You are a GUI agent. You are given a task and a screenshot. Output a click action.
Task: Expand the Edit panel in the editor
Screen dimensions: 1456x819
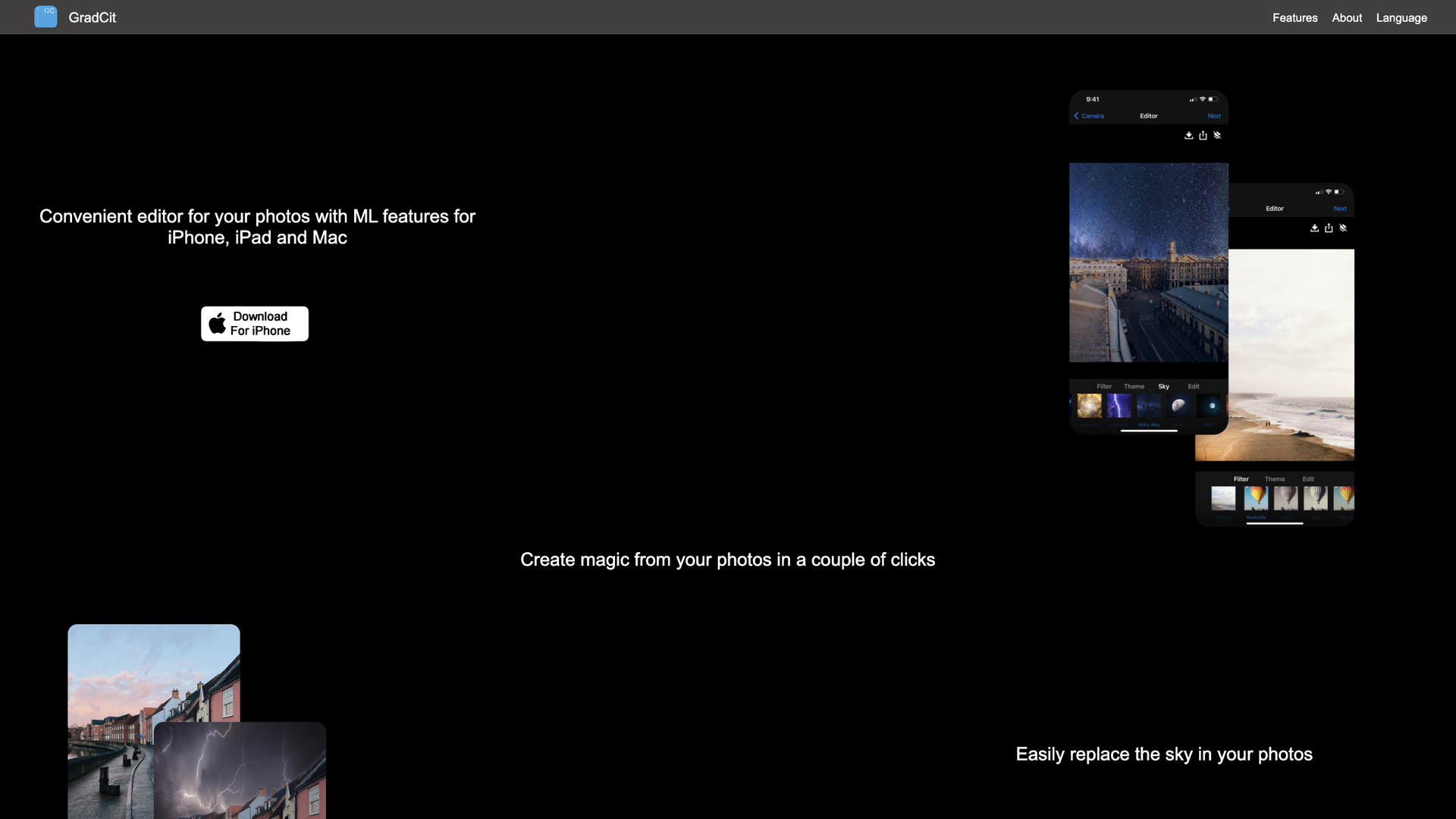click(1194, 387)
